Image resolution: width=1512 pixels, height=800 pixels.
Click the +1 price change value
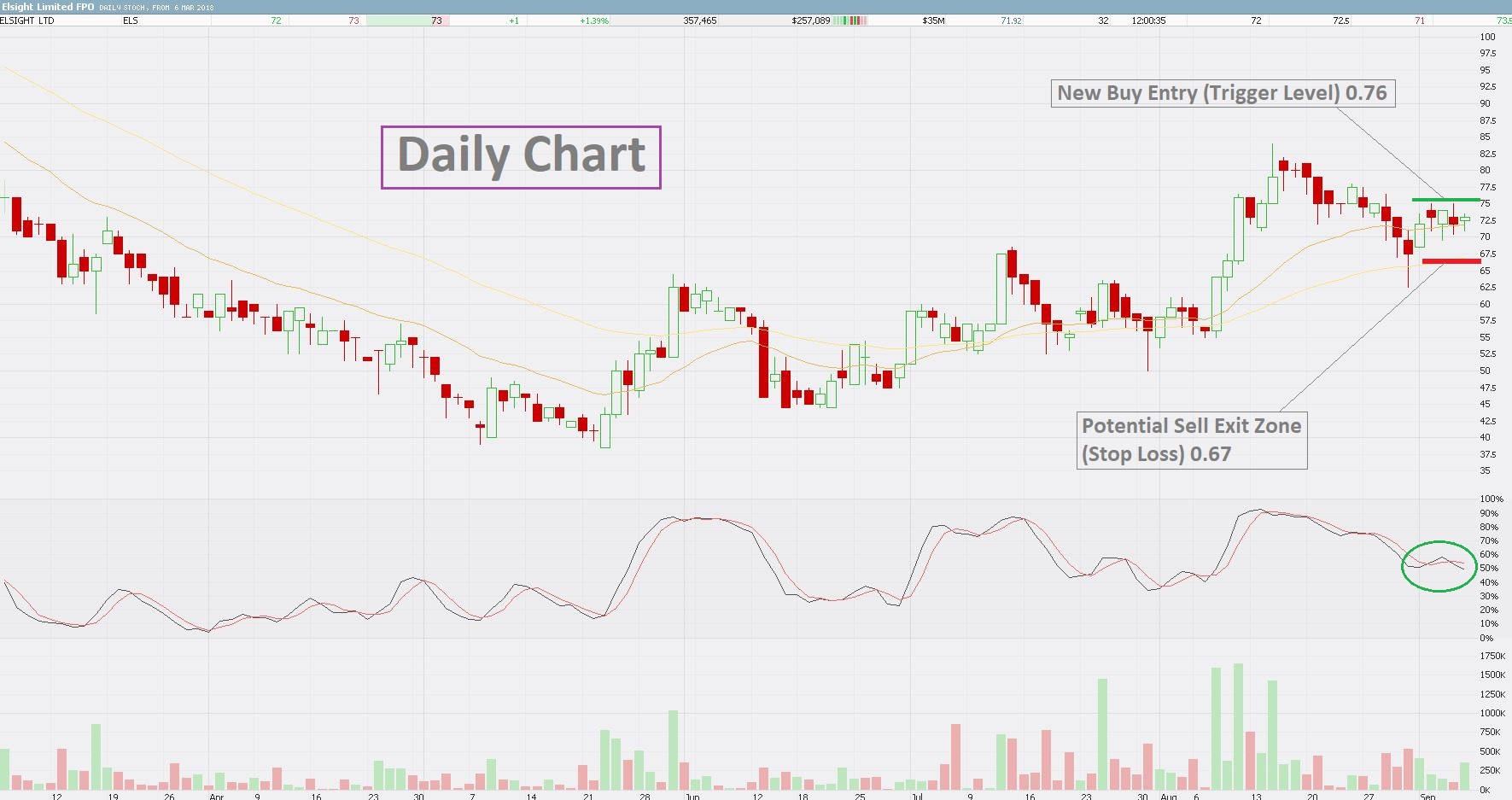514,20
